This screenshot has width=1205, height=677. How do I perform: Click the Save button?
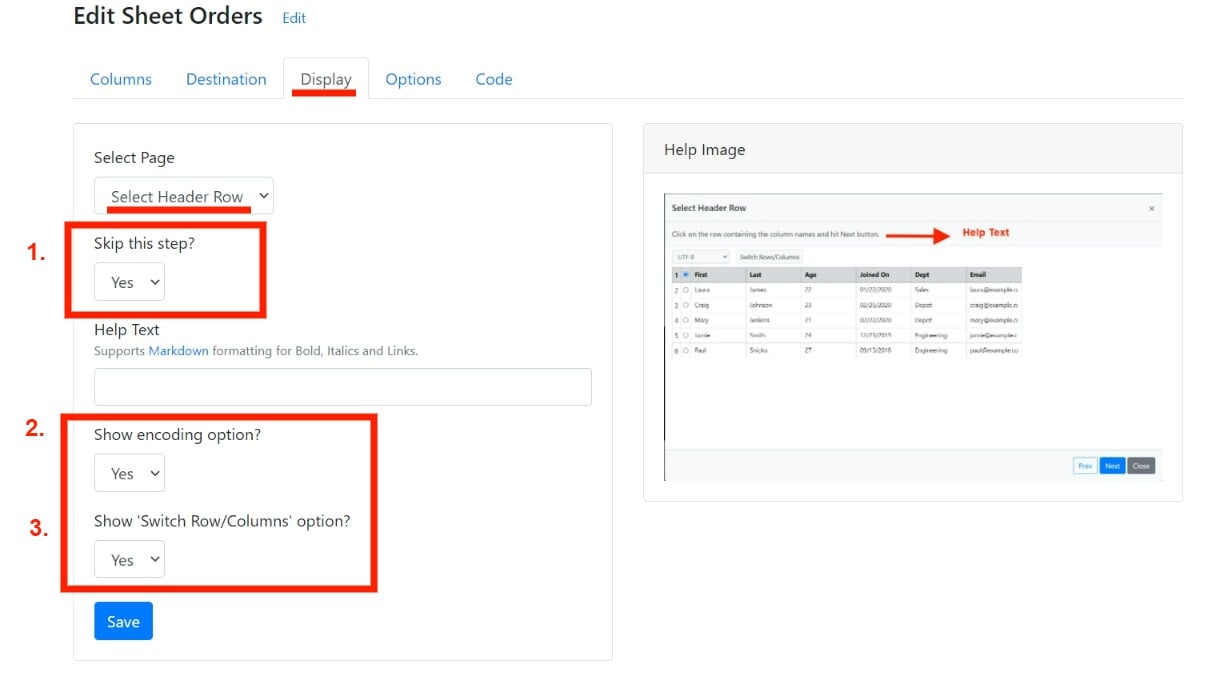(x=123, y=621)
